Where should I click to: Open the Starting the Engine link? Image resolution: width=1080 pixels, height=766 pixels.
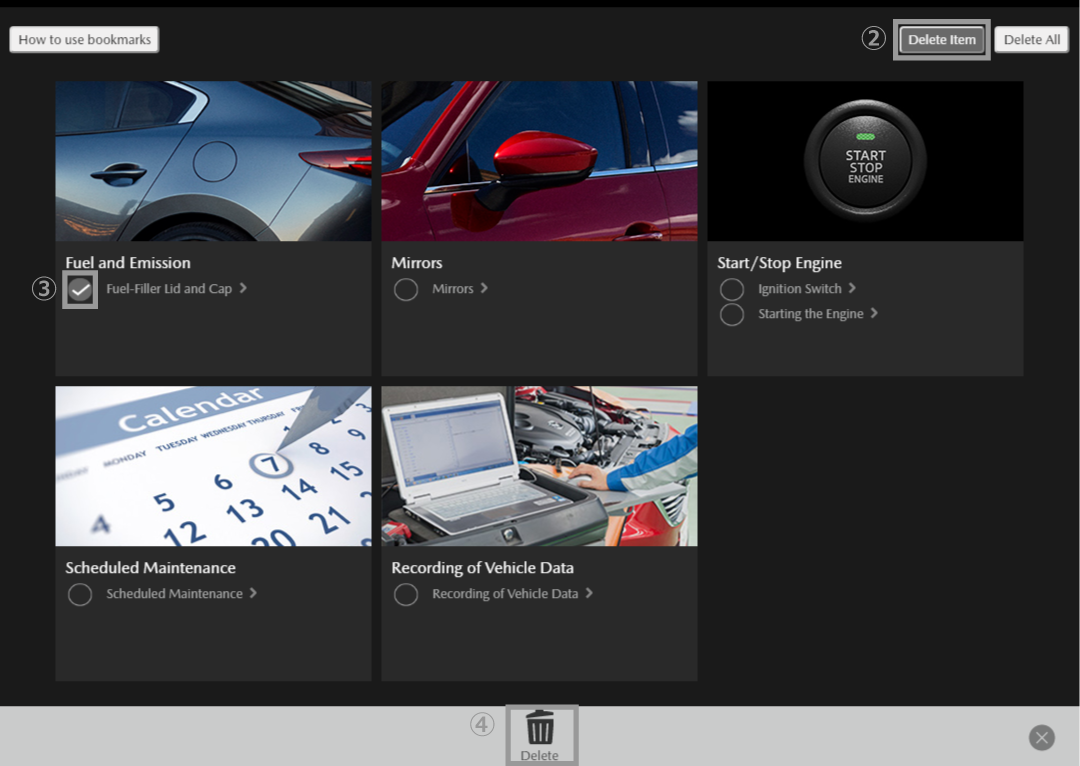click(x=810, y=314)
